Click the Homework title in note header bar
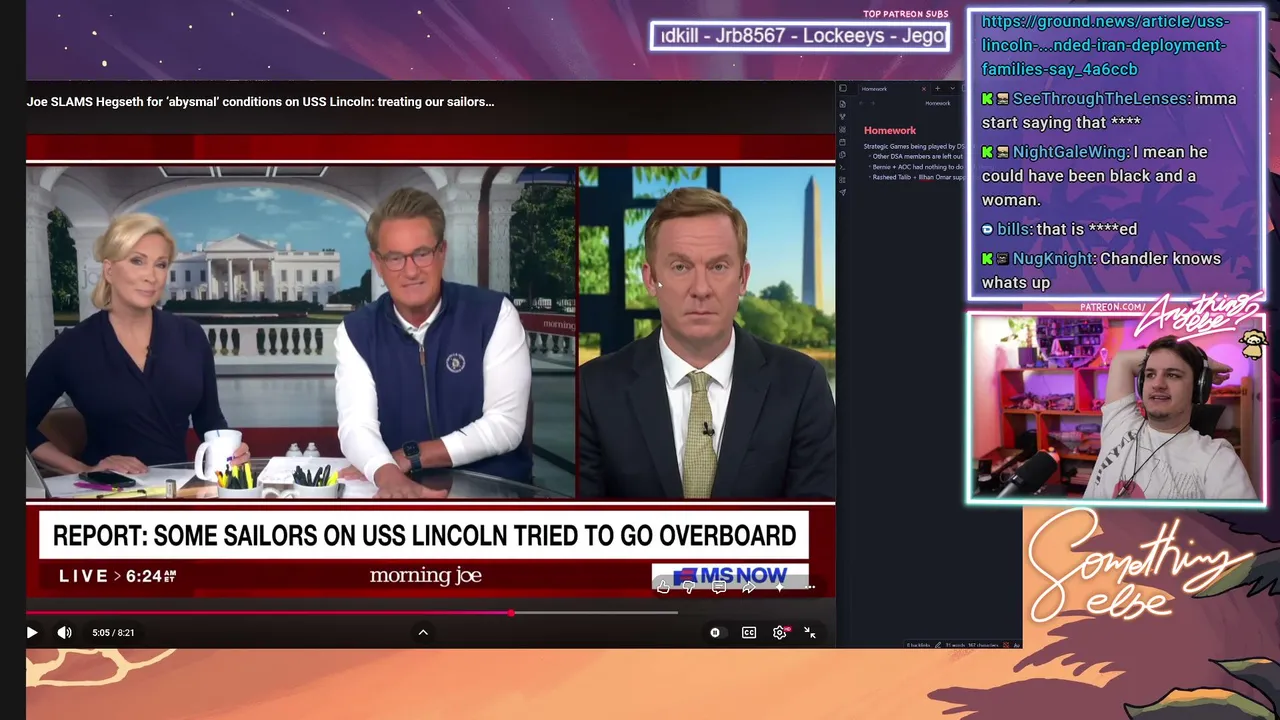Image resolution: width=1280 pixels, height=720 pixels. [937, 103]
